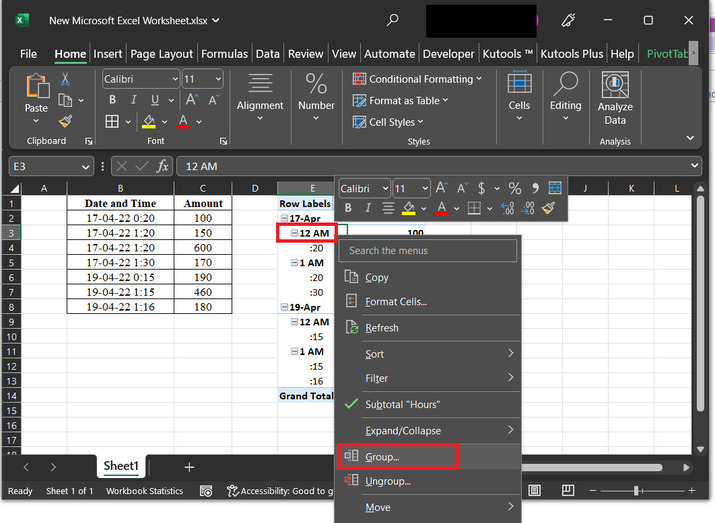Switch to the Insert ribbon tab

click(108, 54)
